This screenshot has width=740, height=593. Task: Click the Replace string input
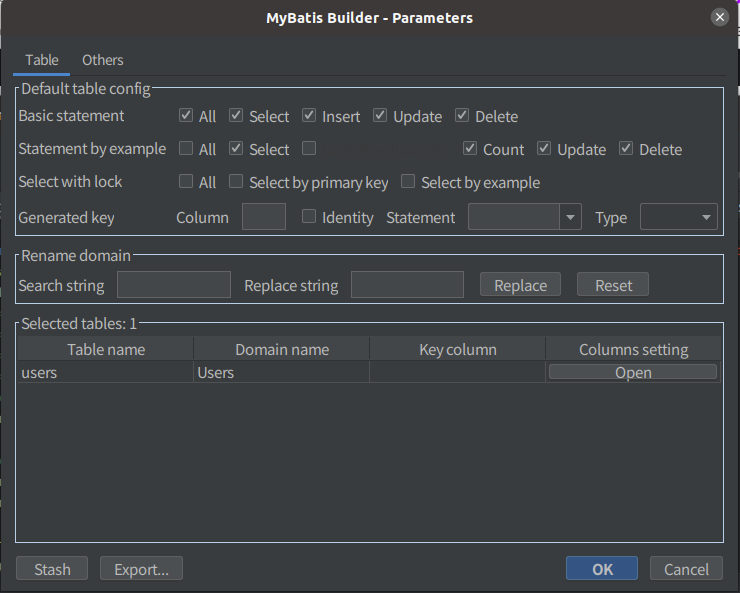[x=407, y=284]
